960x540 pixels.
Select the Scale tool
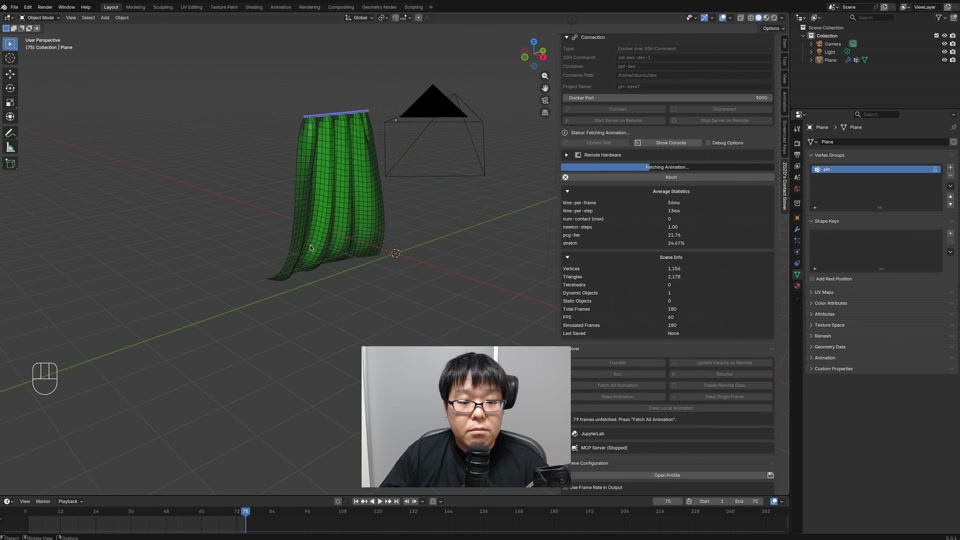(10, 102)
